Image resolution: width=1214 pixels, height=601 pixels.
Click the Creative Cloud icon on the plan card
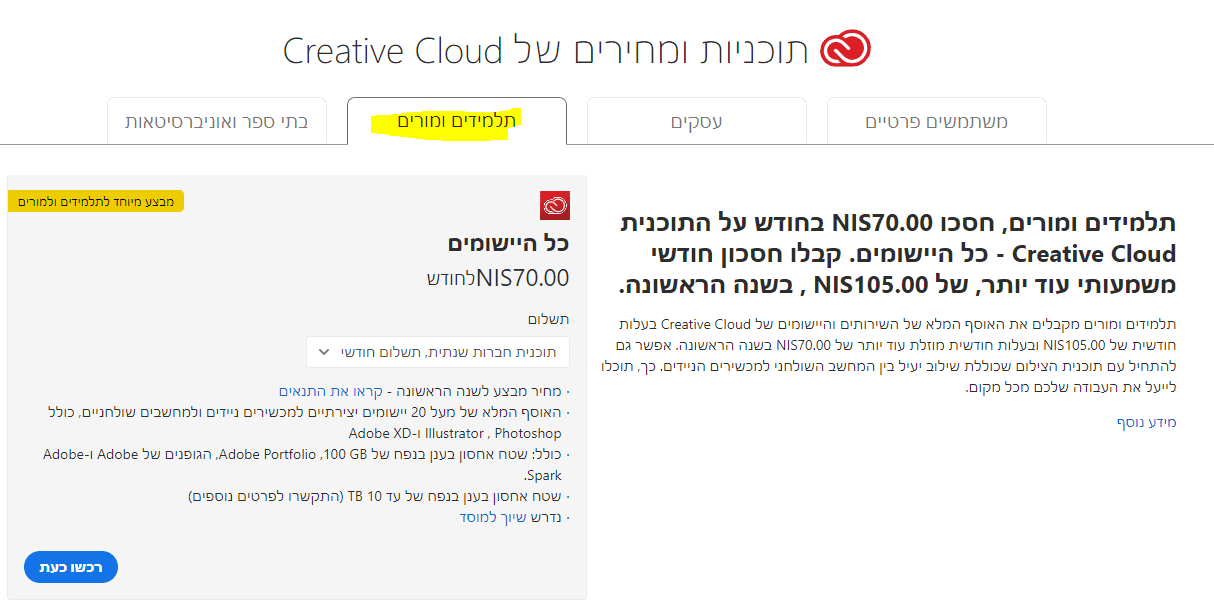(x=554, y=205)
